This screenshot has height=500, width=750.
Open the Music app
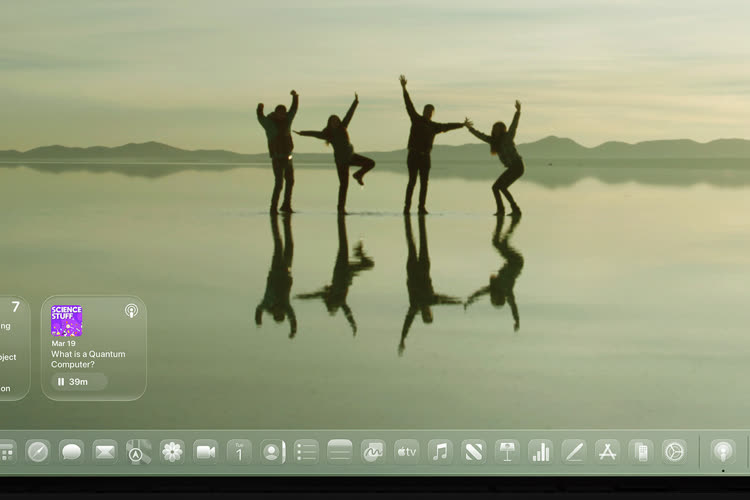pos(440,452)
